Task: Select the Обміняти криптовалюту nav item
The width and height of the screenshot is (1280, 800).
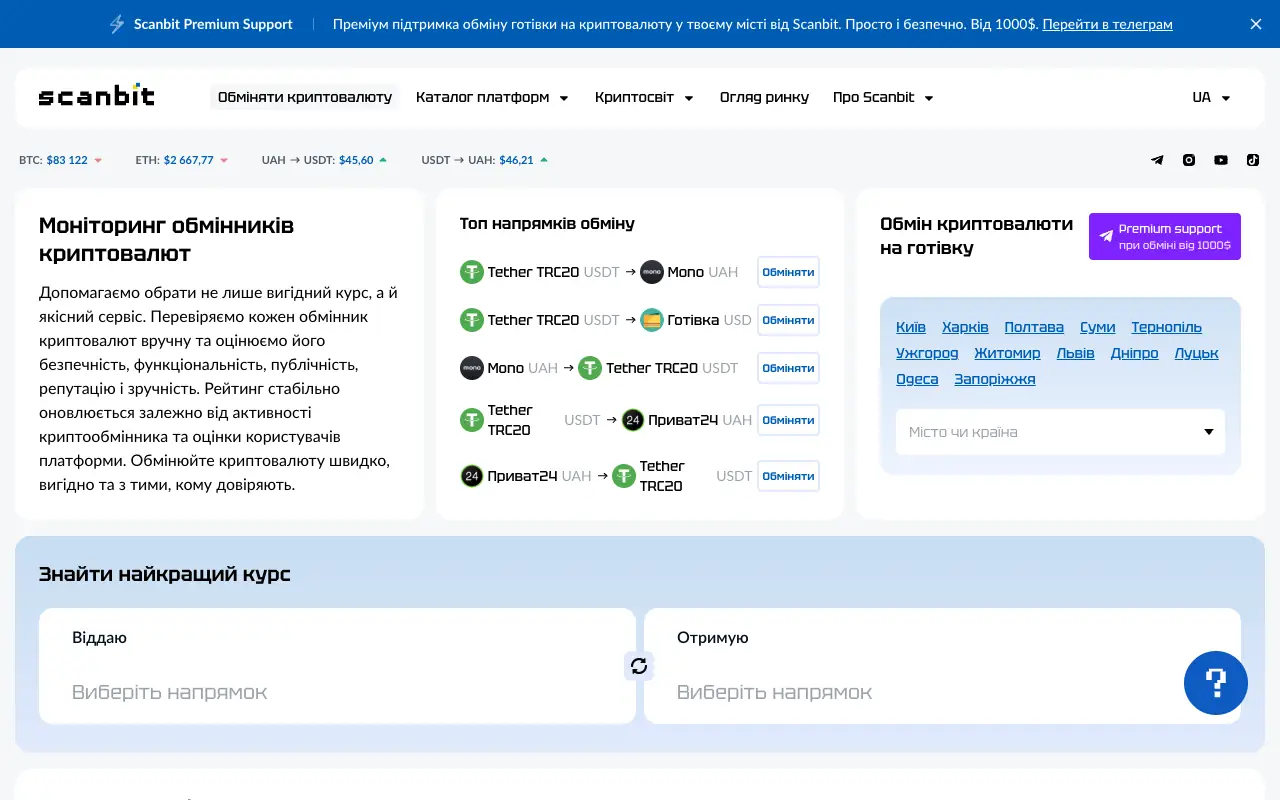Action: coord(305,97)
